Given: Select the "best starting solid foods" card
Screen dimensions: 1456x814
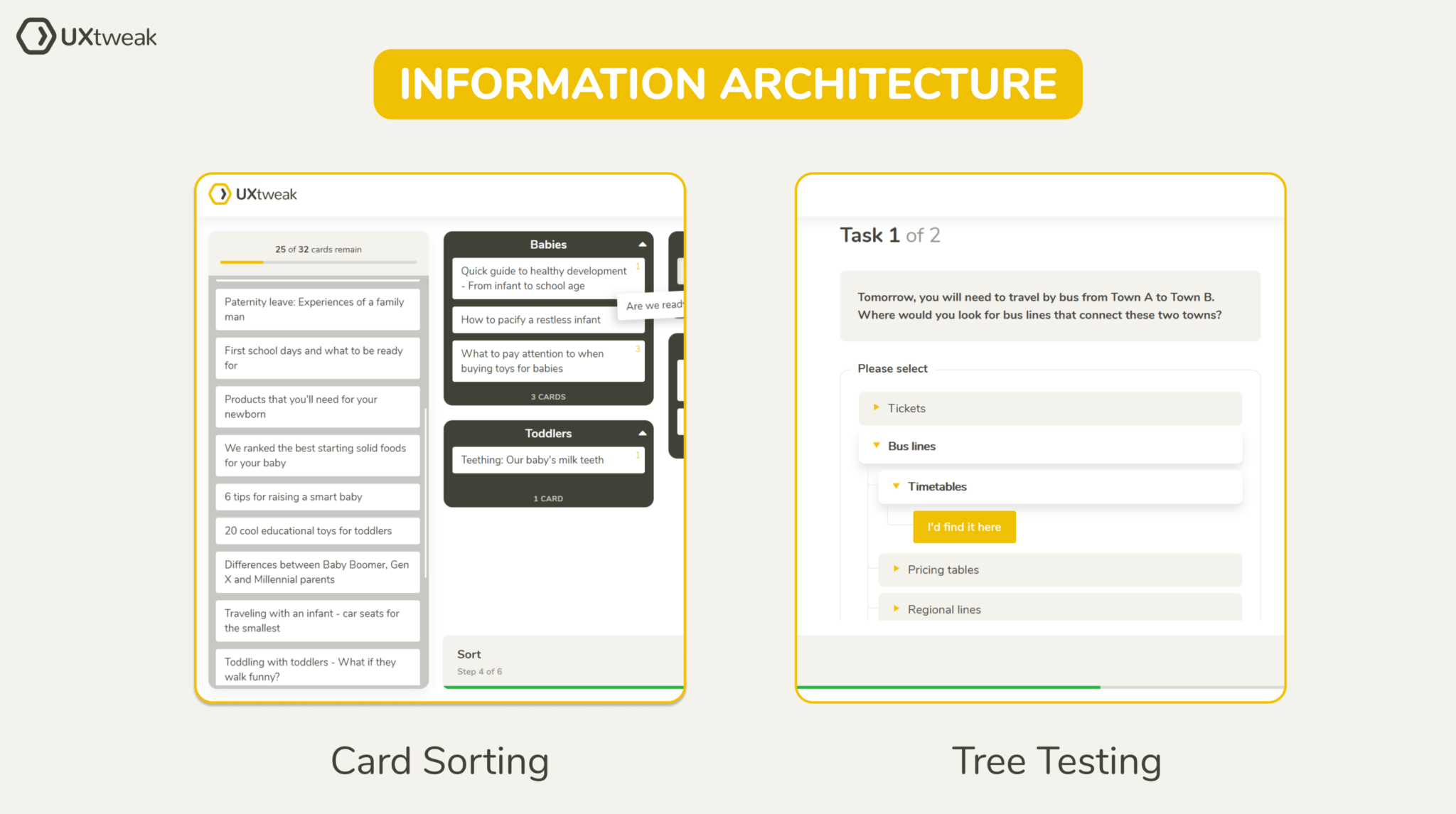Looking at the screenshot, I should point(318,455).
